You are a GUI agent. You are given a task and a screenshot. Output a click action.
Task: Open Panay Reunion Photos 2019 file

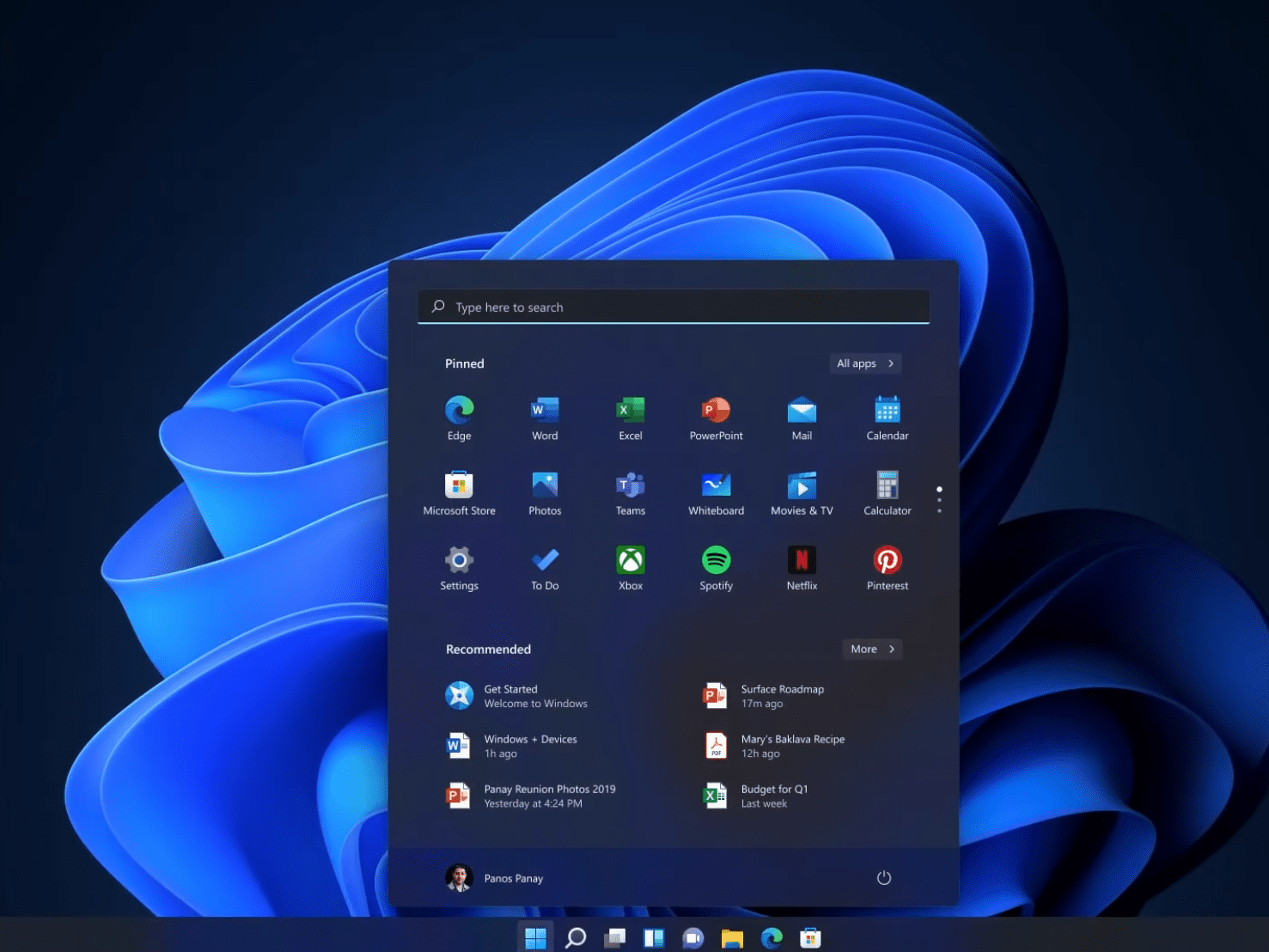(530, 796)
